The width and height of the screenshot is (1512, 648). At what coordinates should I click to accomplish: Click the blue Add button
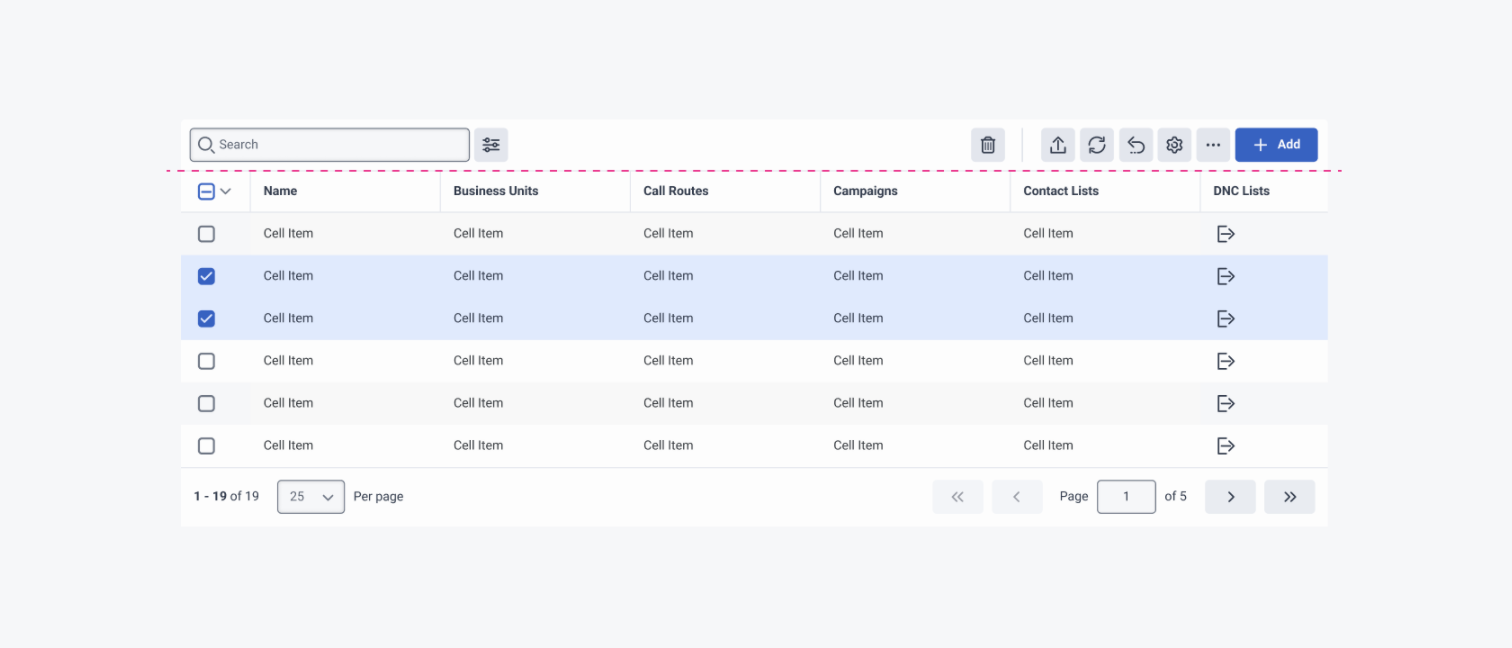click(1276, 145)
